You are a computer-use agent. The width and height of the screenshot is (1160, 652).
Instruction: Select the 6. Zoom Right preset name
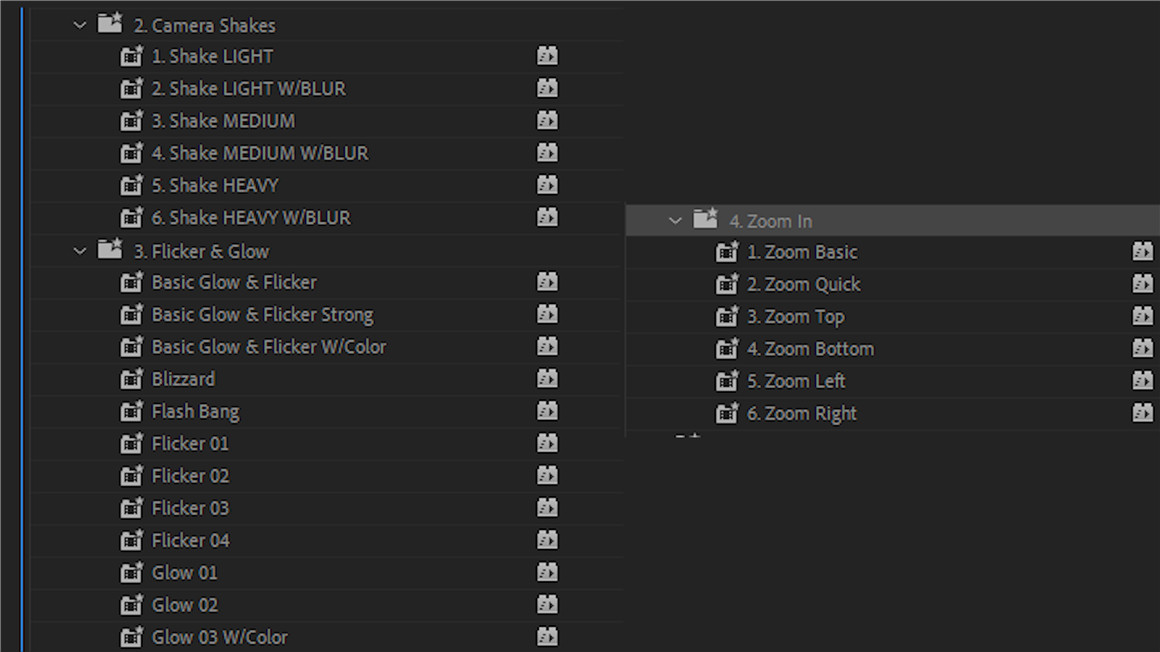pyautogui.click(x=802, y=414)
